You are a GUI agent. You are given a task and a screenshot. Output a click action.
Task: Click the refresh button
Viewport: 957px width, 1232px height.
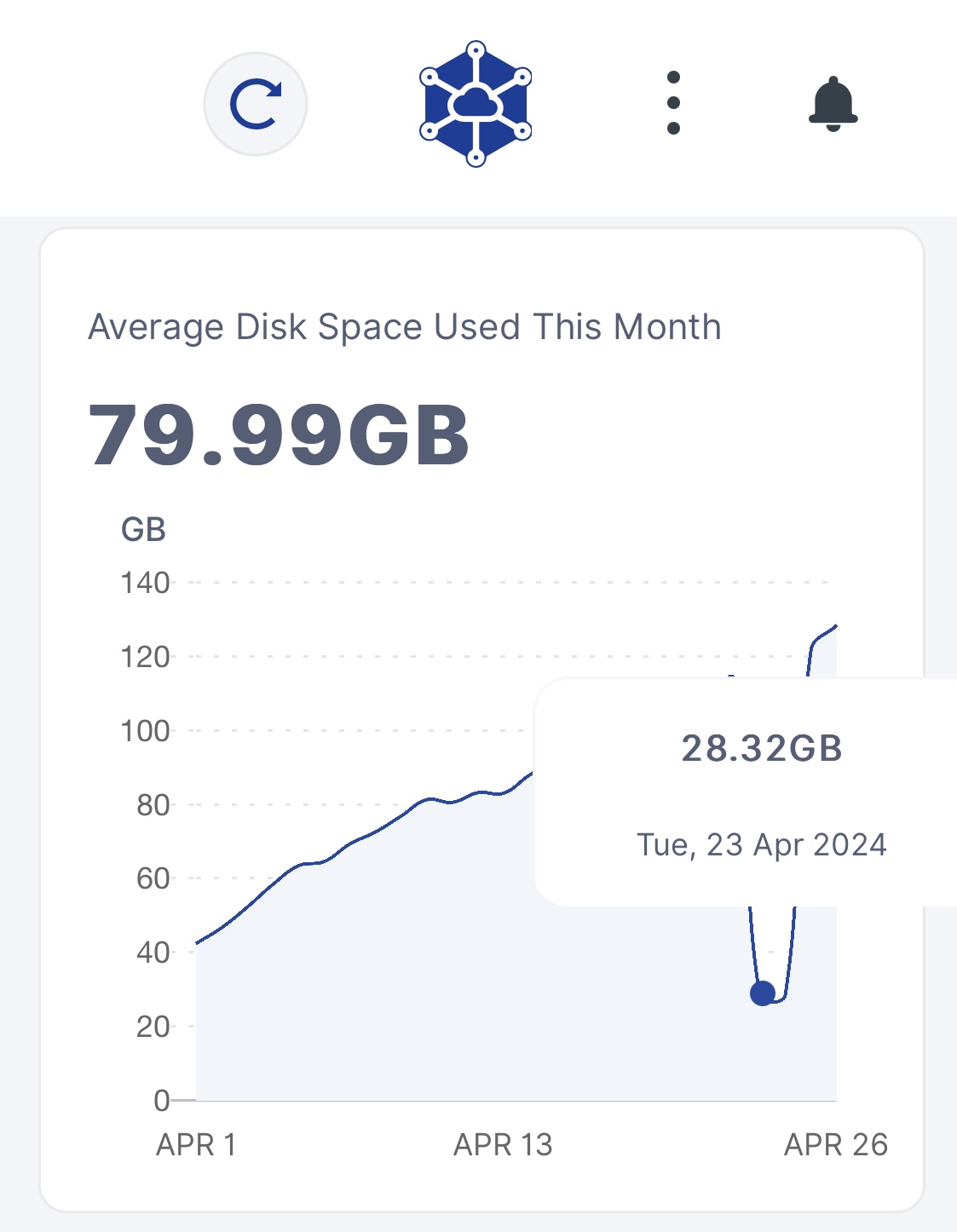[x=256, y=104]
